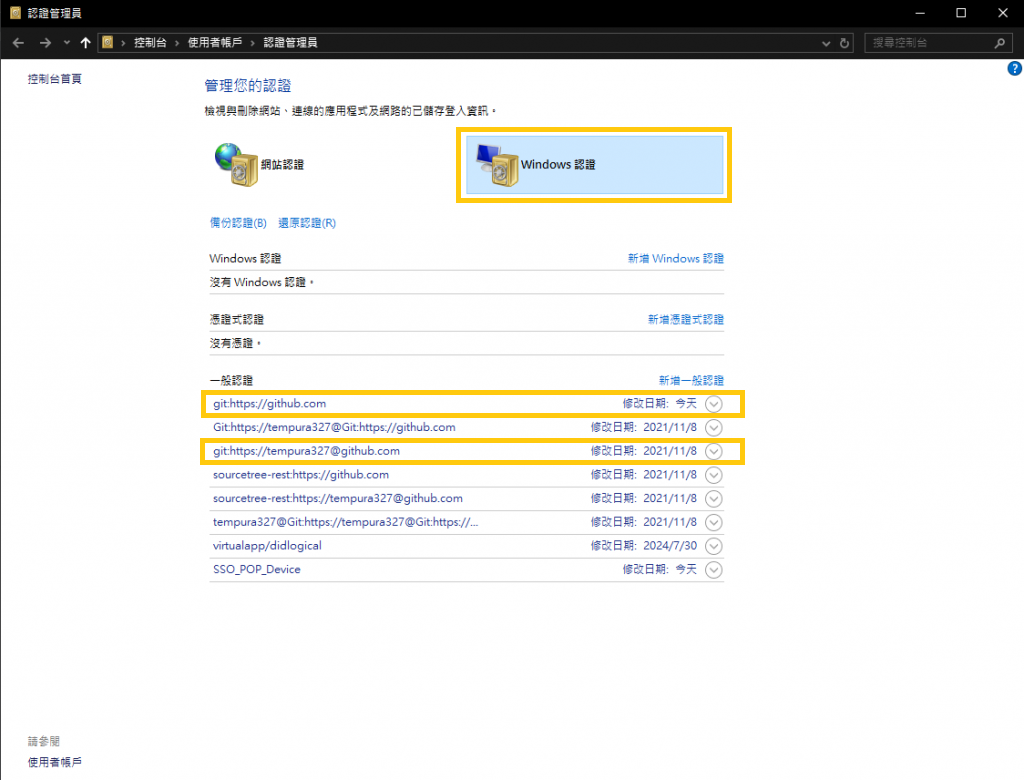Click 還原認證(R) link
The image size is (1024, 780).
(x=307, y=223)
